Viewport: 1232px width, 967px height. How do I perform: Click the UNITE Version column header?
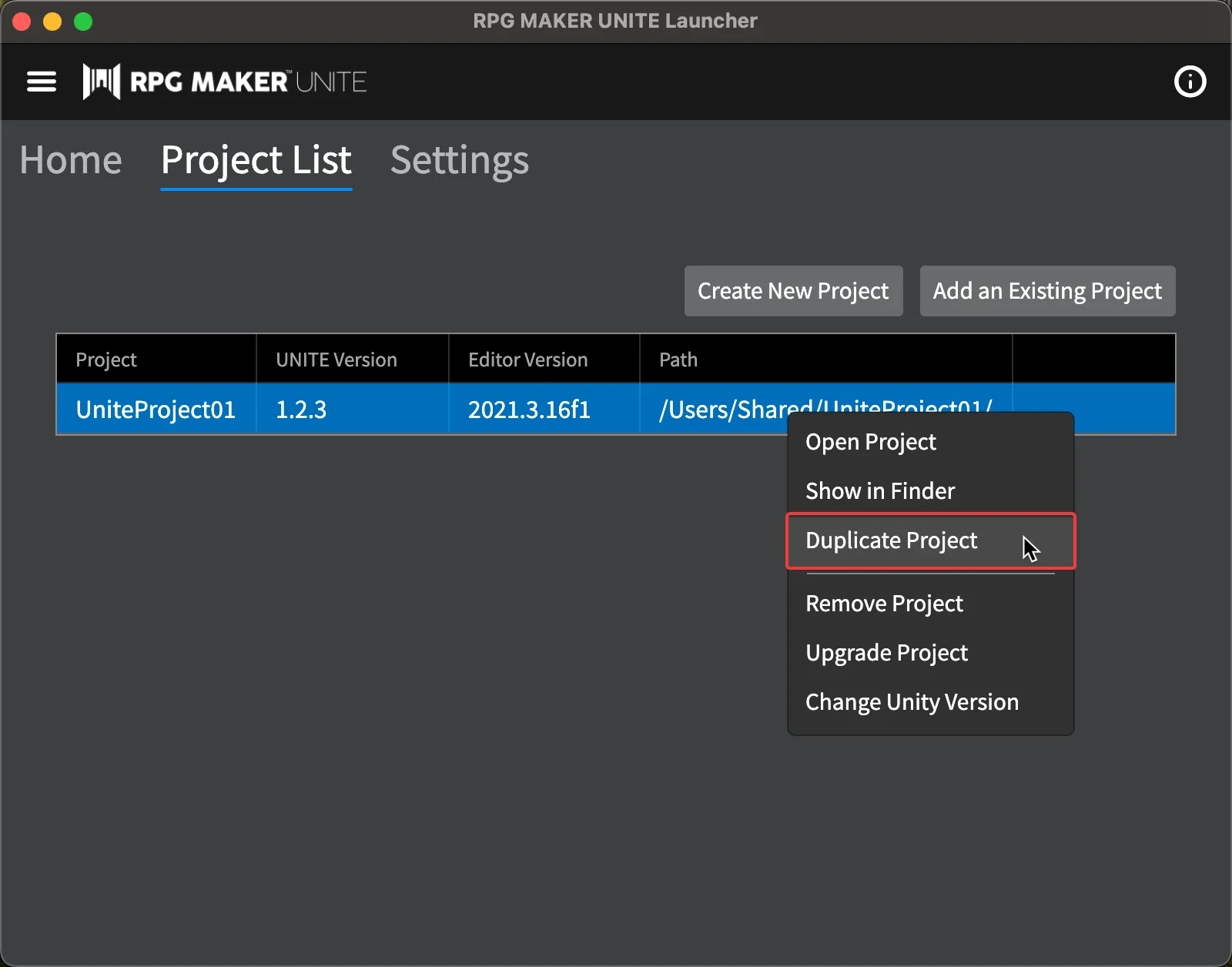point(336,360)
